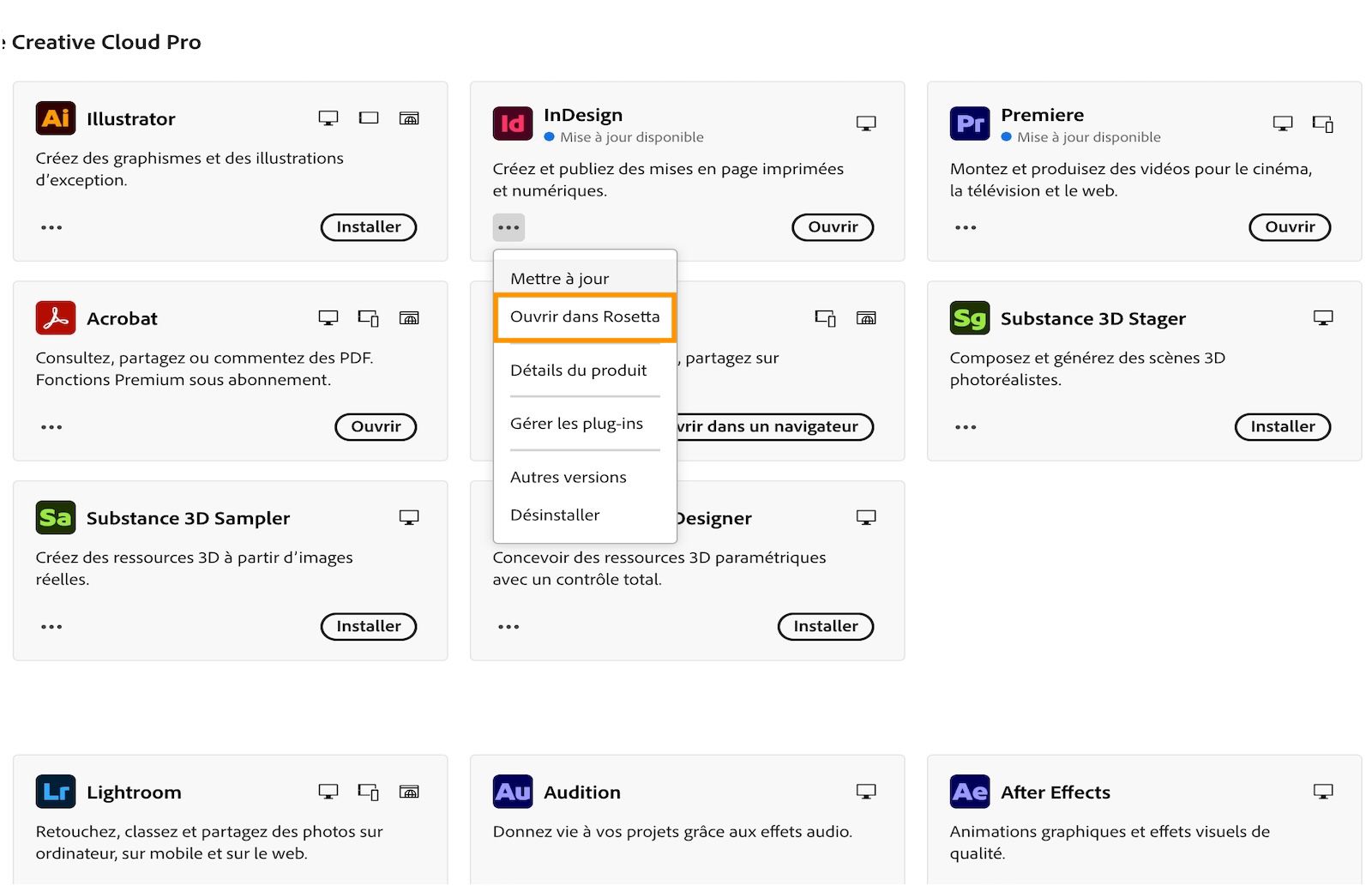This screenshot has height=886, width=1372.
Task: Click Lightroom's desktop platform icon
Action: (x=328, y=792)
